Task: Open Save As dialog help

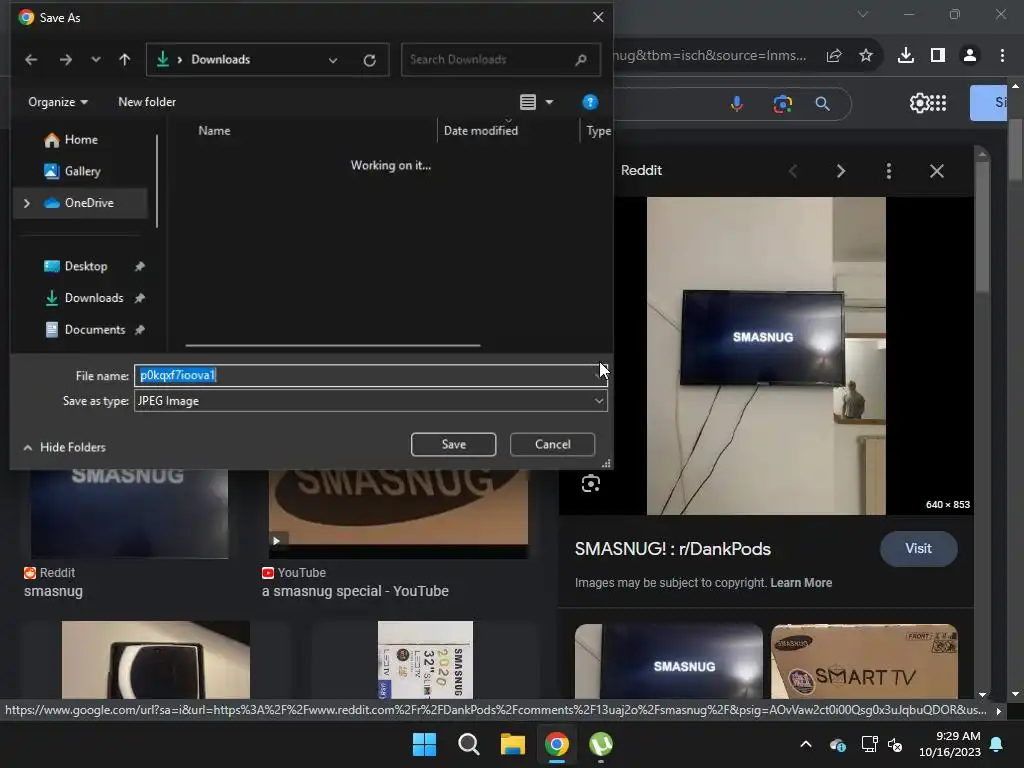Action: [590, 102]
